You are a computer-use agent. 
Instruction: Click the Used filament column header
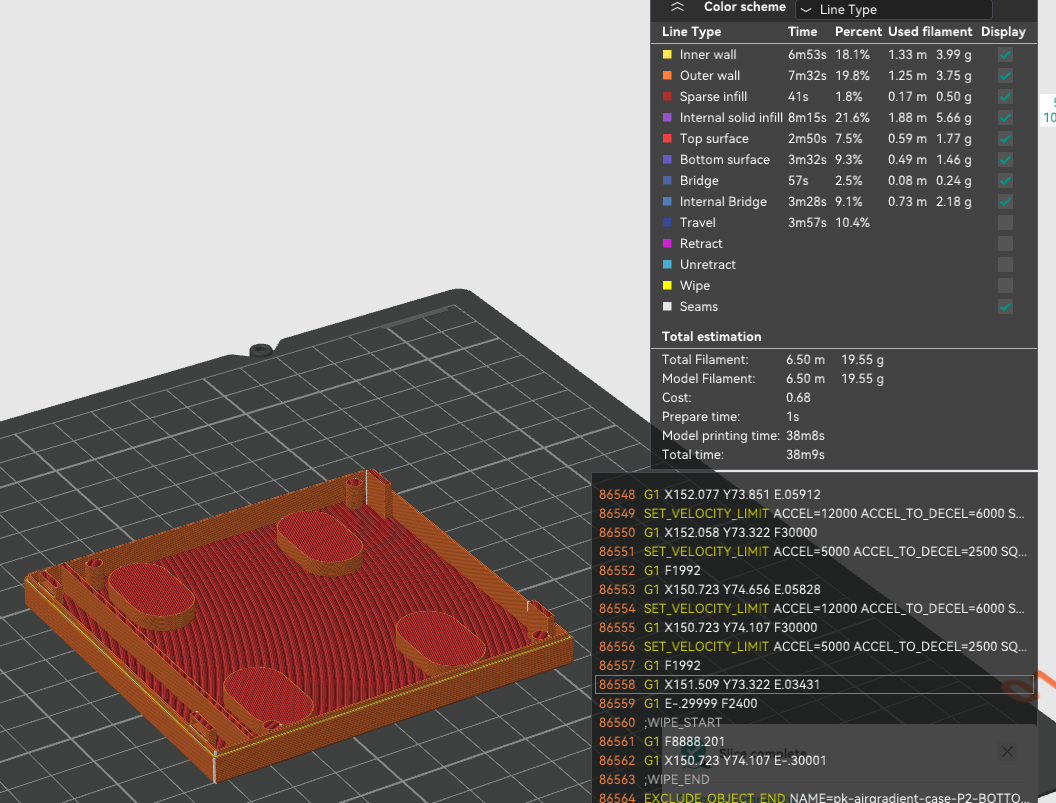pos(930,32)
